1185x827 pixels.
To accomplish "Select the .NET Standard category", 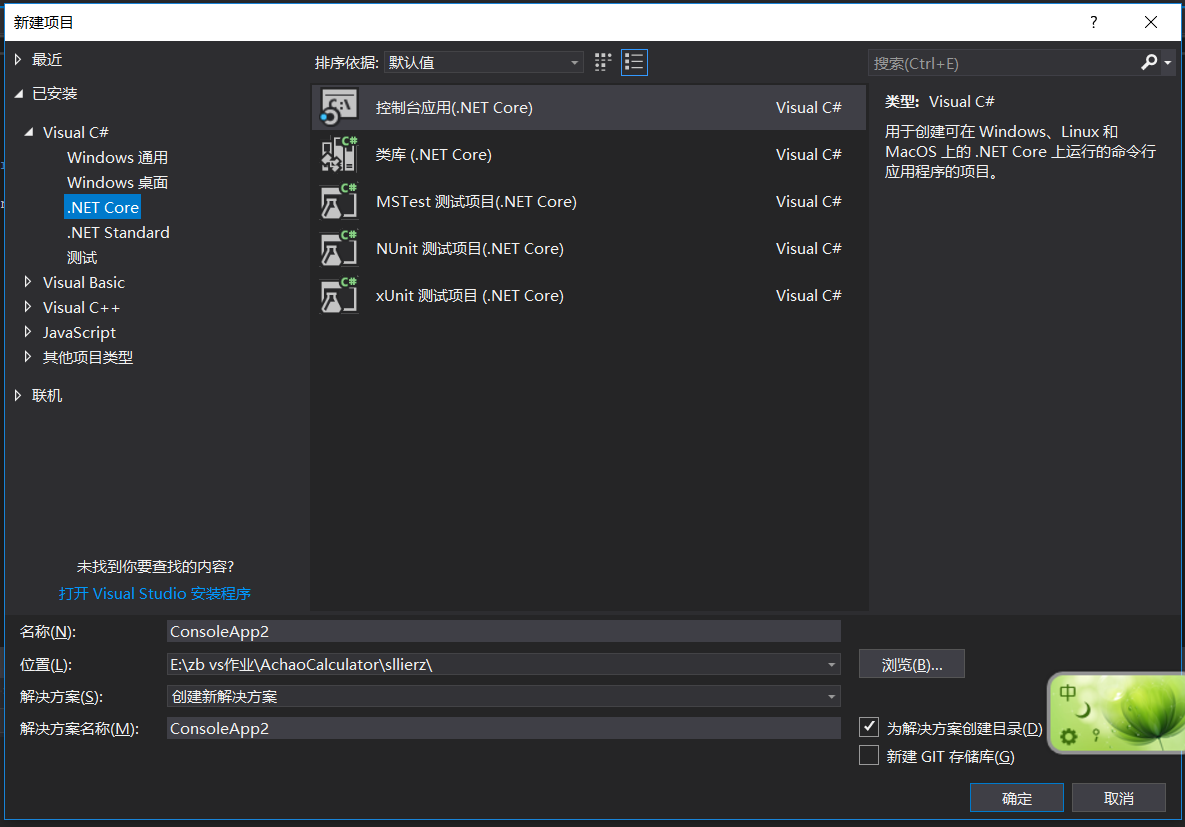I will click(118, 232).
